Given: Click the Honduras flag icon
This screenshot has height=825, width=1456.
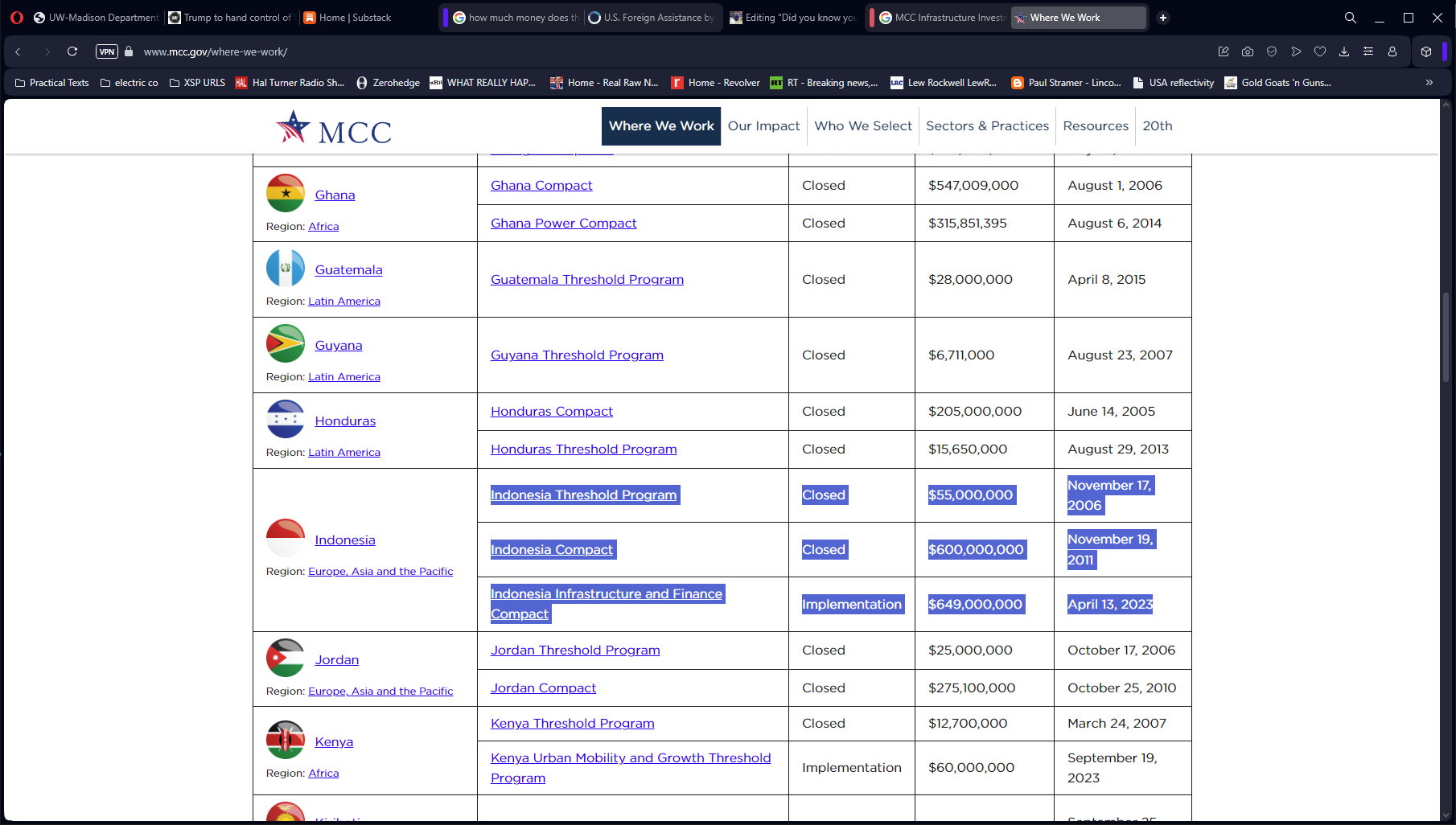Looking at the screenshot, I should tap(286, 419).
